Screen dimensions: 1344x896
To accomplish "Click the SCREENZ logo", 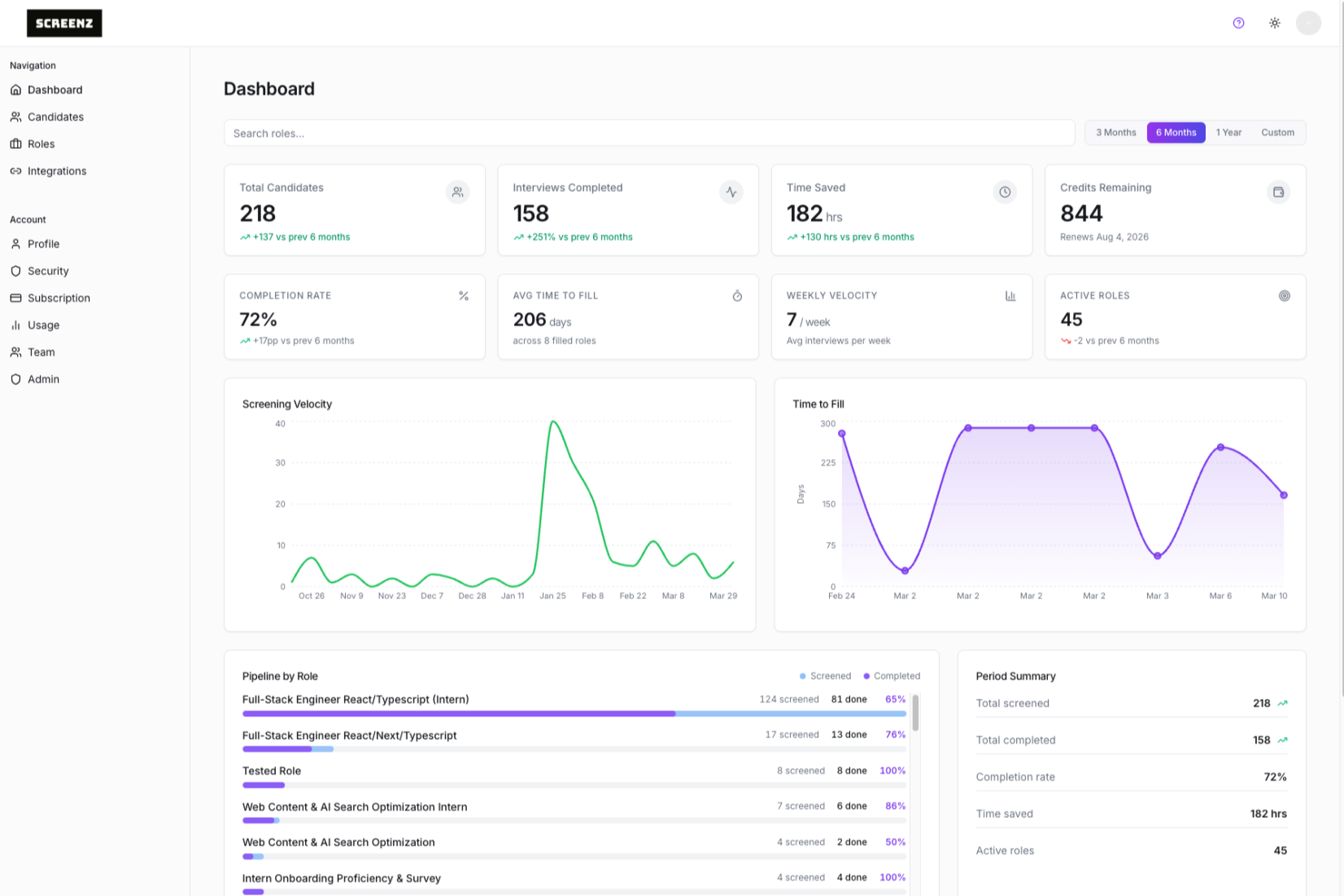I will 64,24.
